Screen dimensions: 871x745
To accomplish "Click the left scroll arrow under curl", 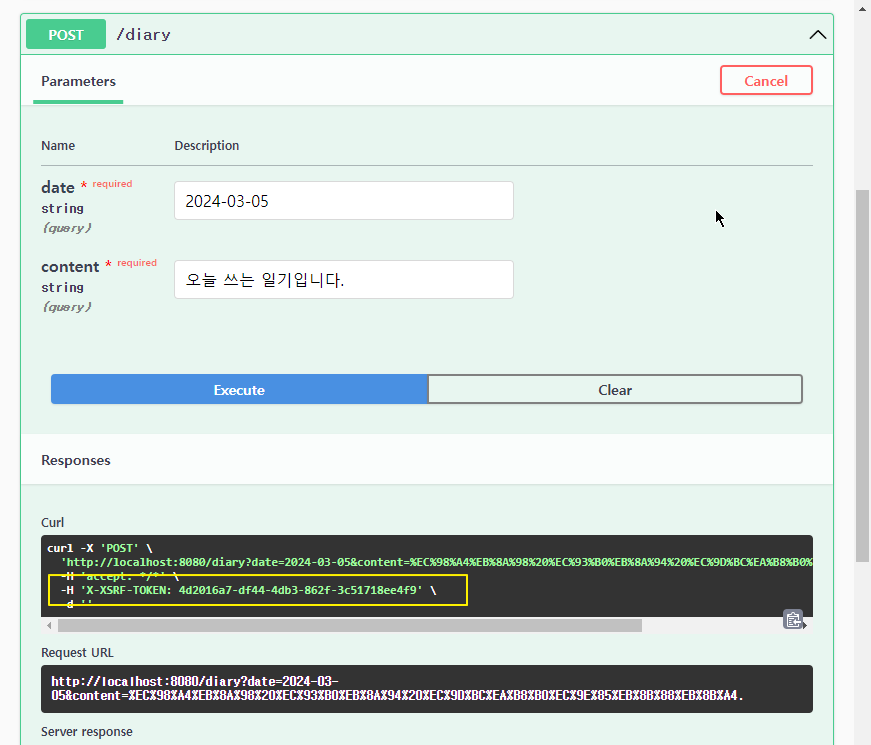I will [x=49, y=626].
